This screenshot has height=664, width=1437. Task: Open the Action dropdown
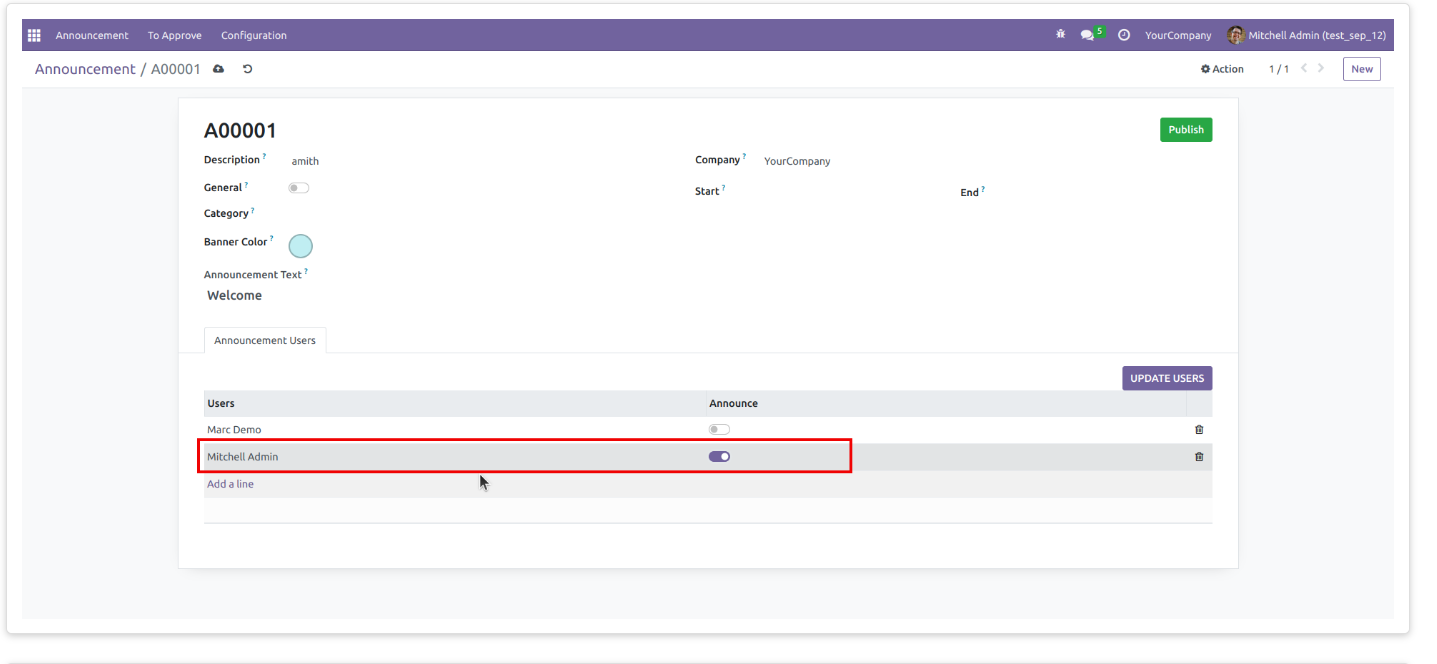point(1222,69)
